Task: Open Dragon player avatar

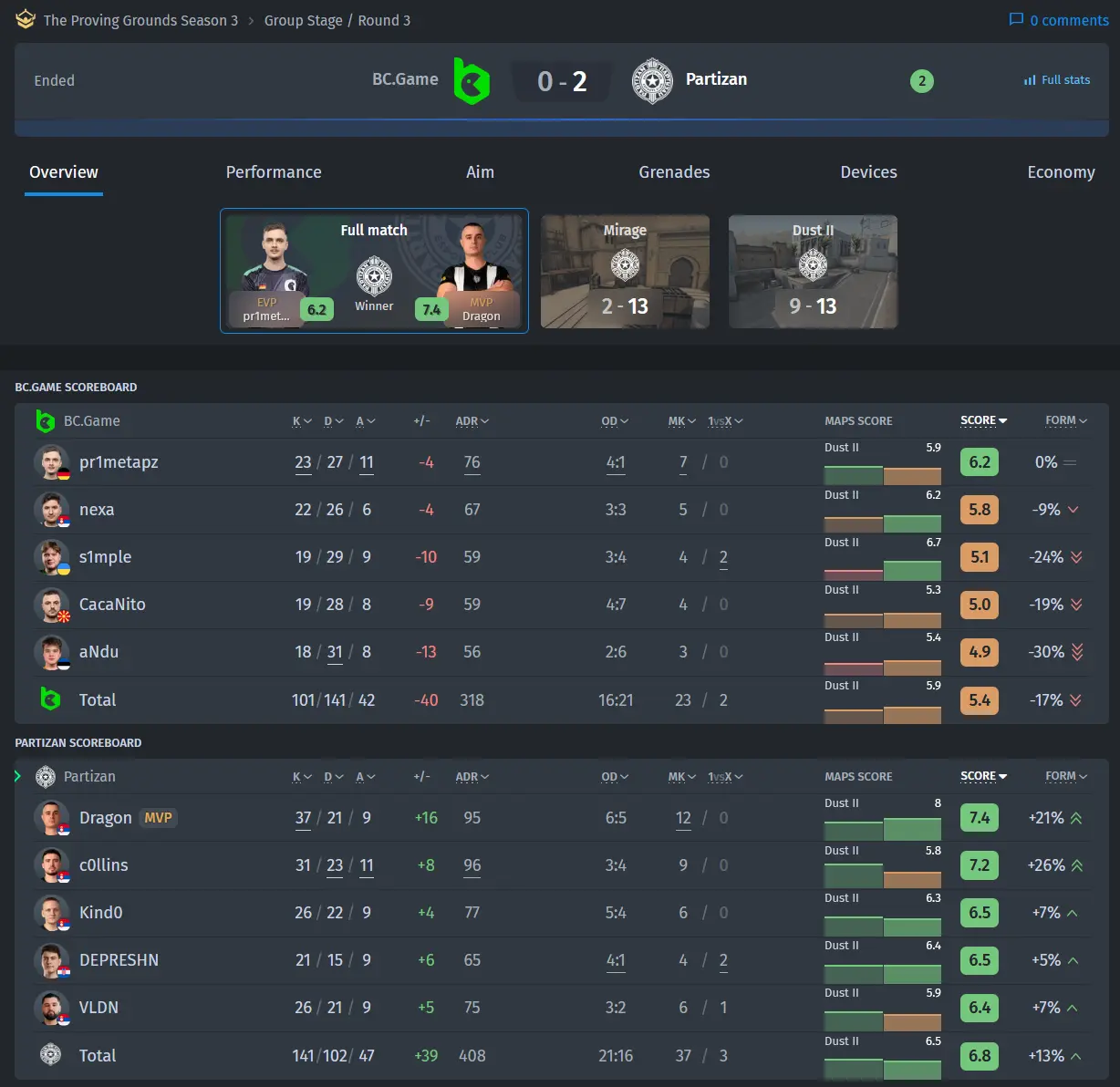Action: point(52,818)
